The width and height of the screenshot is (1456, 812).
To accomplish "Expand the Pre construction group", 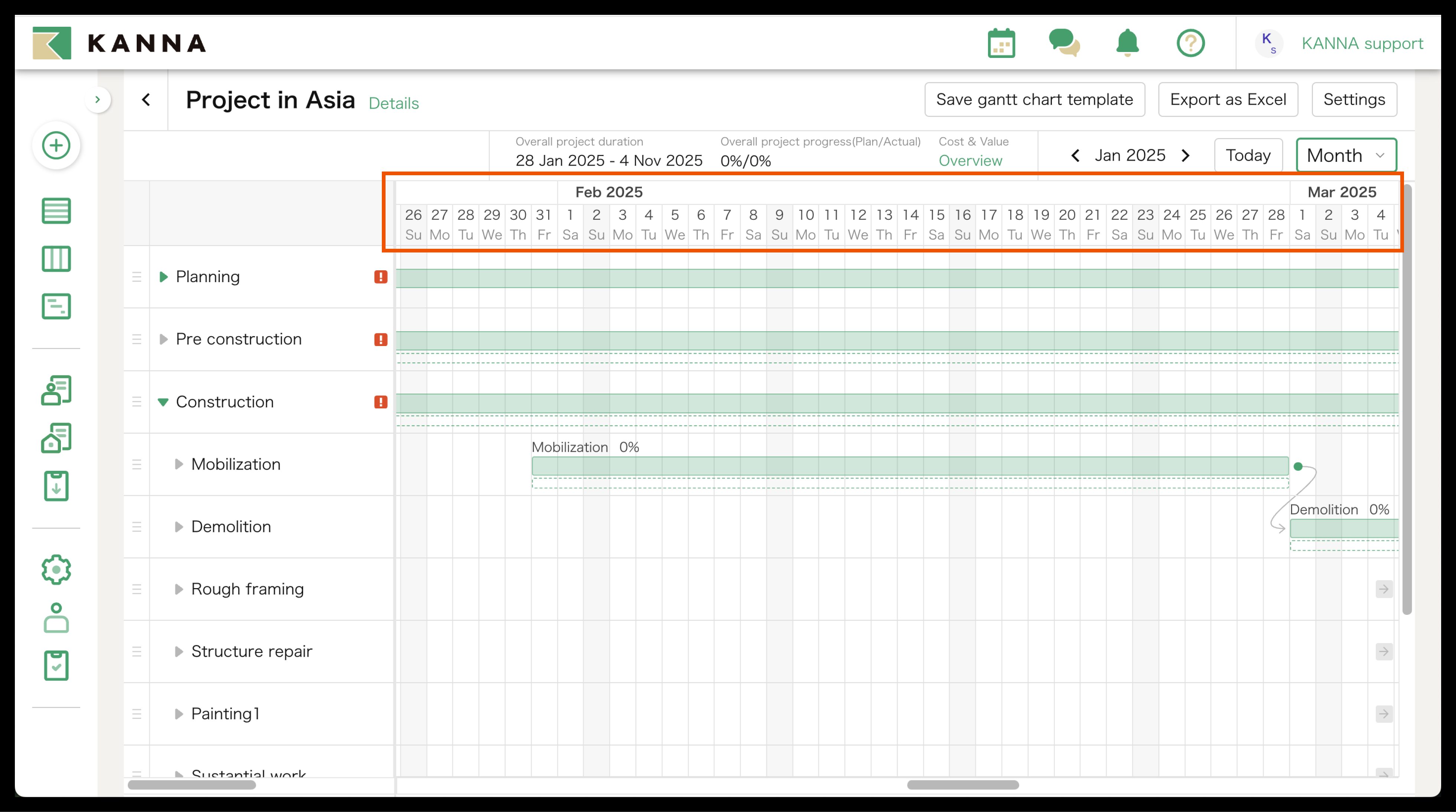I will click(163, 339).
